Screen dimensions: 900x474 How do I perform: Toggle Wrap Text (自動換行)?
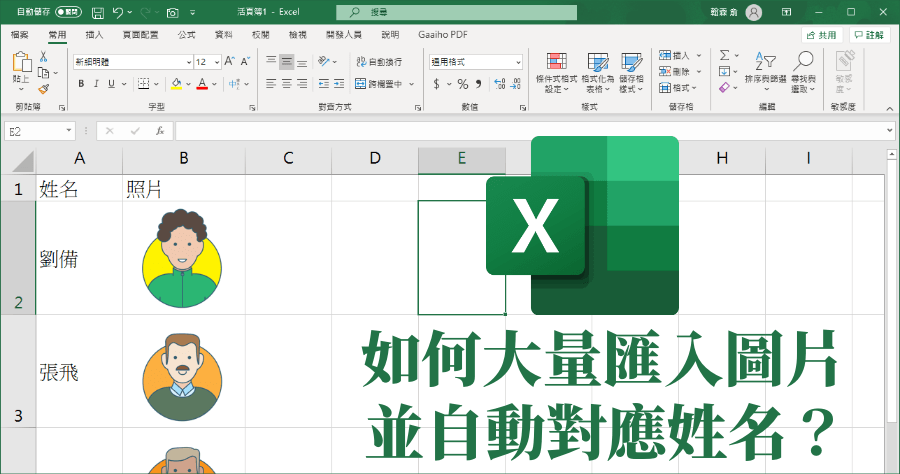point(379,61)
